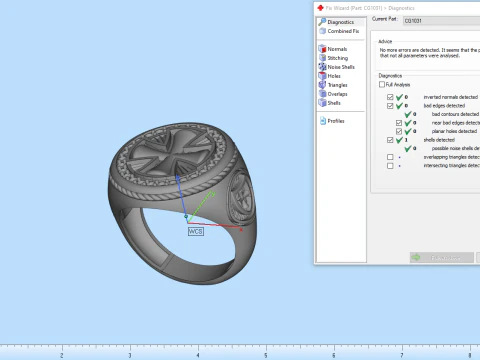Click the red Fix Wizard title icon
This screenshot has width=480, height=360.
(320, 8)
